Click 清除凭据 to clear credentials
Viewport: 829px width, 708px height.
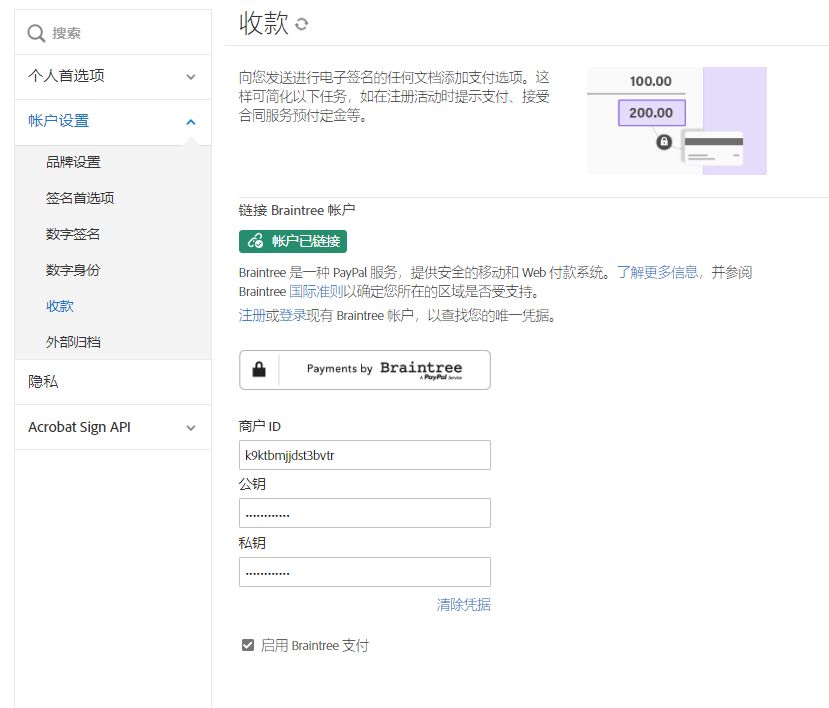(461, 604)
